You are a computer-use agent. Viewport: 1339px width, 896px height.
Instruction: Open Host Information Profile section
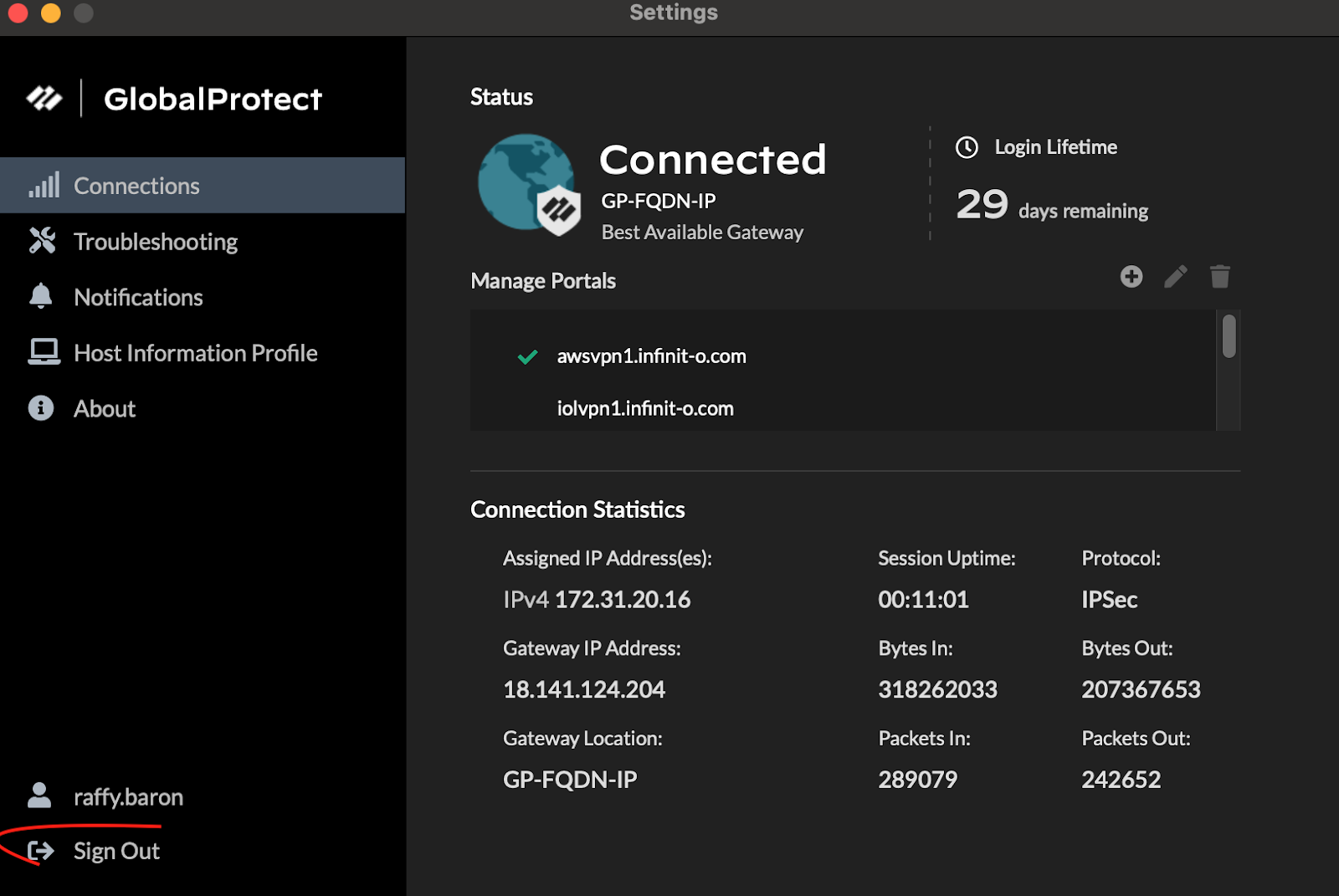203,353
